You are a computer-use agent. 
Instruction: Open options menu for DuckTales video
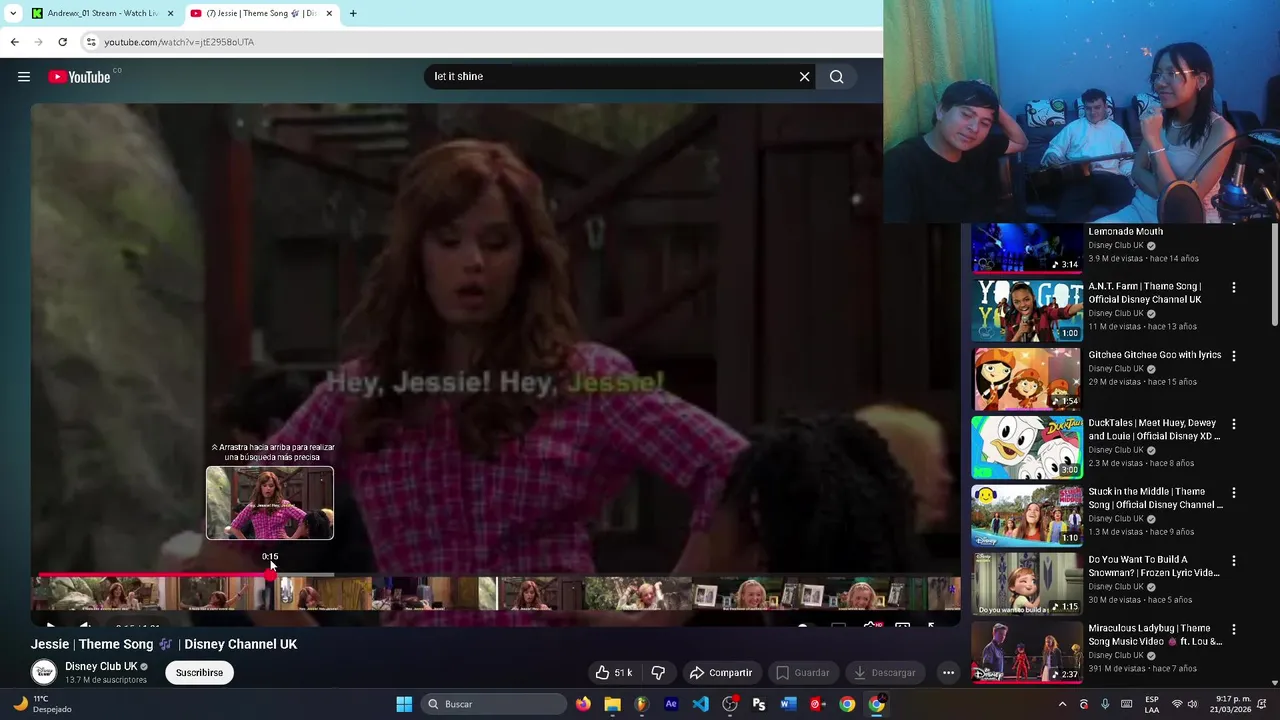pyautogui.click(x=1233, y=424)
